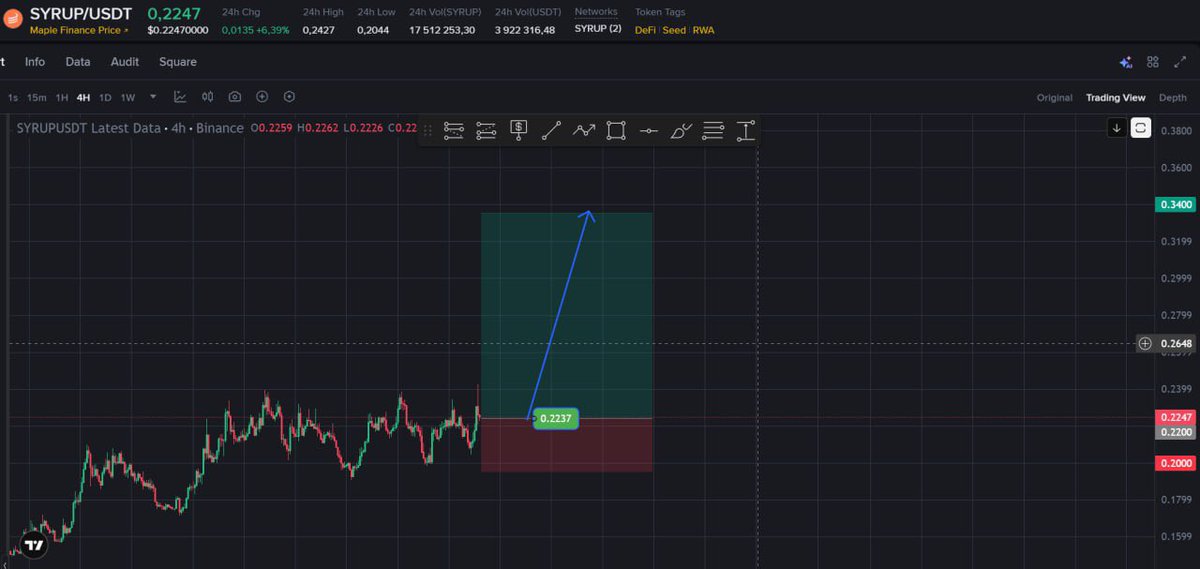Click the SYRUP (2) networks label

pyautogui.click(x=598, y=29)
